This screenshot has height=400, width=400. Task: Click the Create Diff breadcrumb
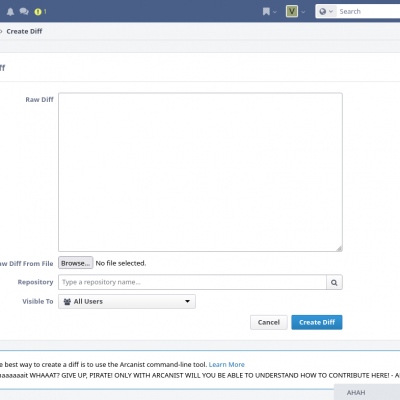pyautogui.click(x=24, y=31)
